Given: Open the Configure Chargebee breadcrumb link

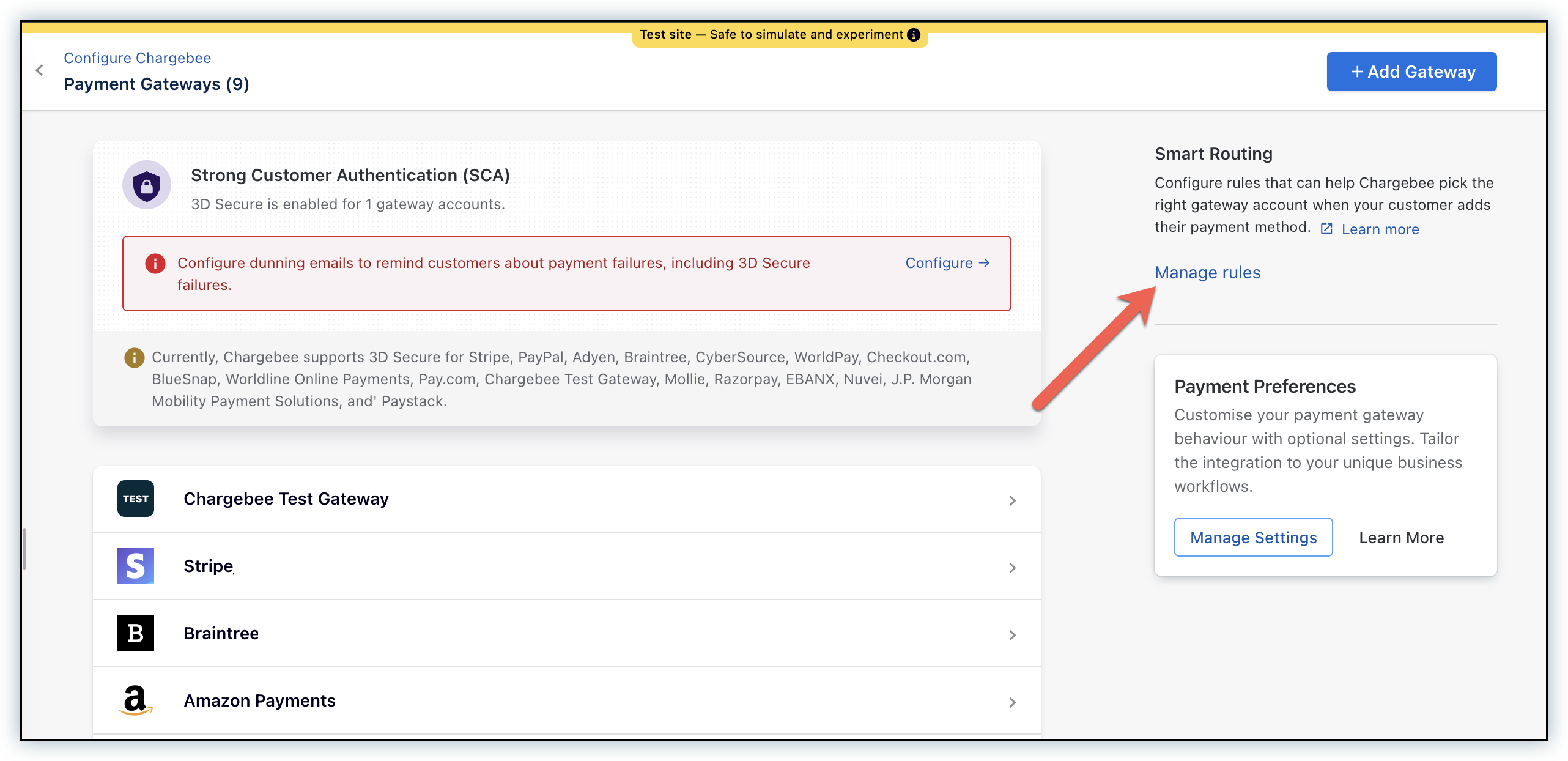Looking at the screenshot, I should pos(138,58).
